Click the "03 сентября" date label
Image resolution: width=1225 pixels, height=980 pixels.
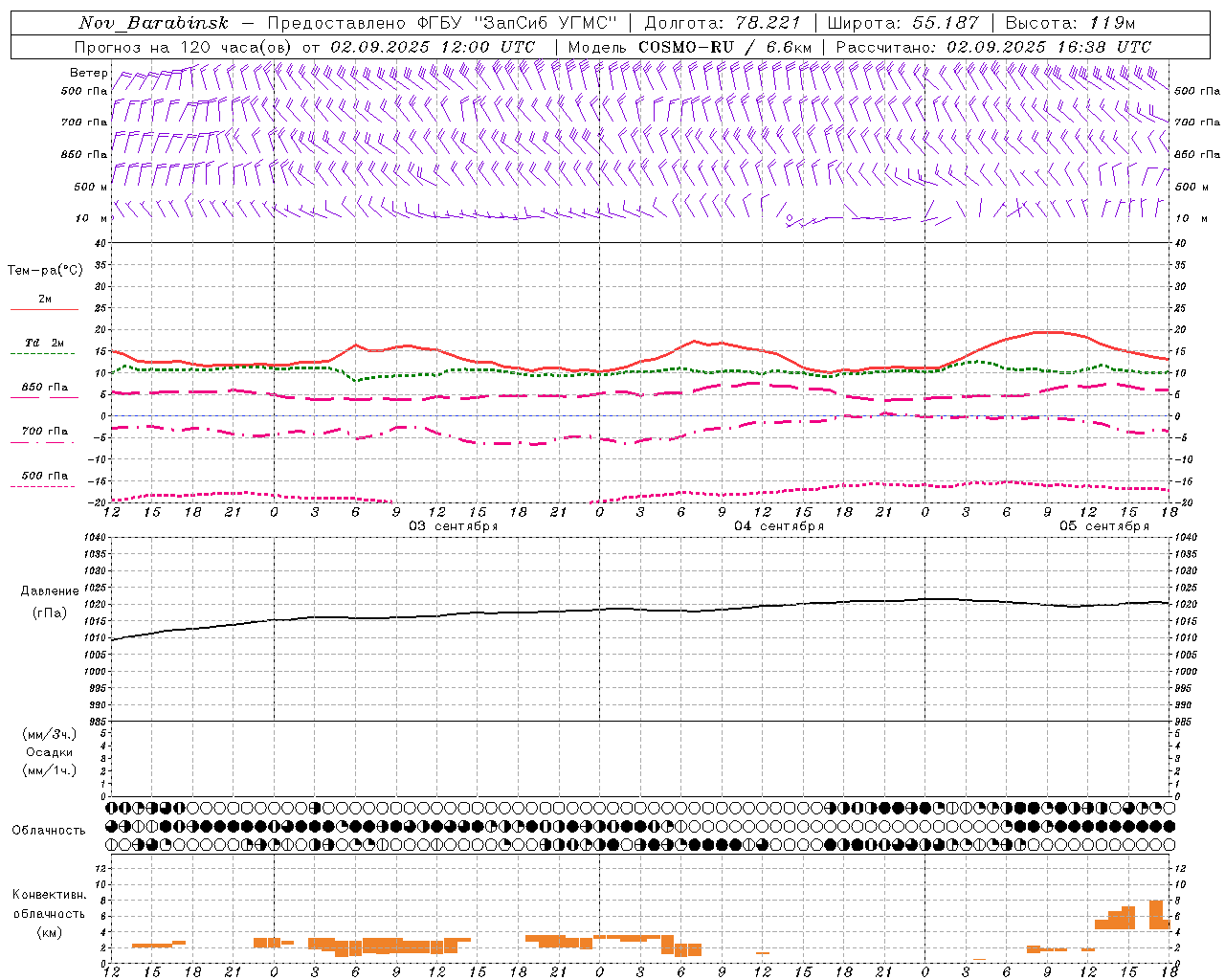click(454, 526)
